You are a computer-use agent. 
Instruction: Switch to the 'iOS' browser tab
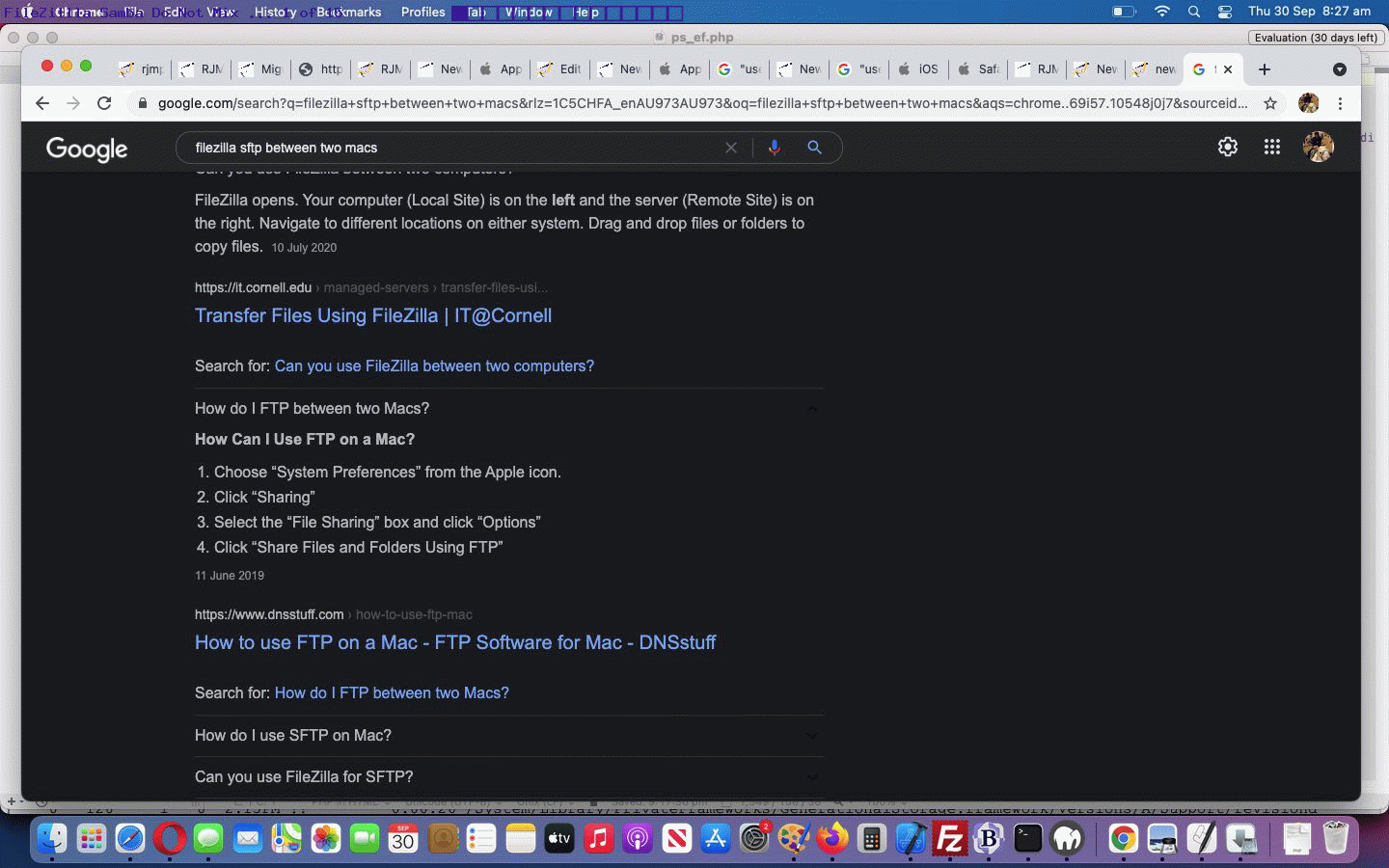point(919,69)
